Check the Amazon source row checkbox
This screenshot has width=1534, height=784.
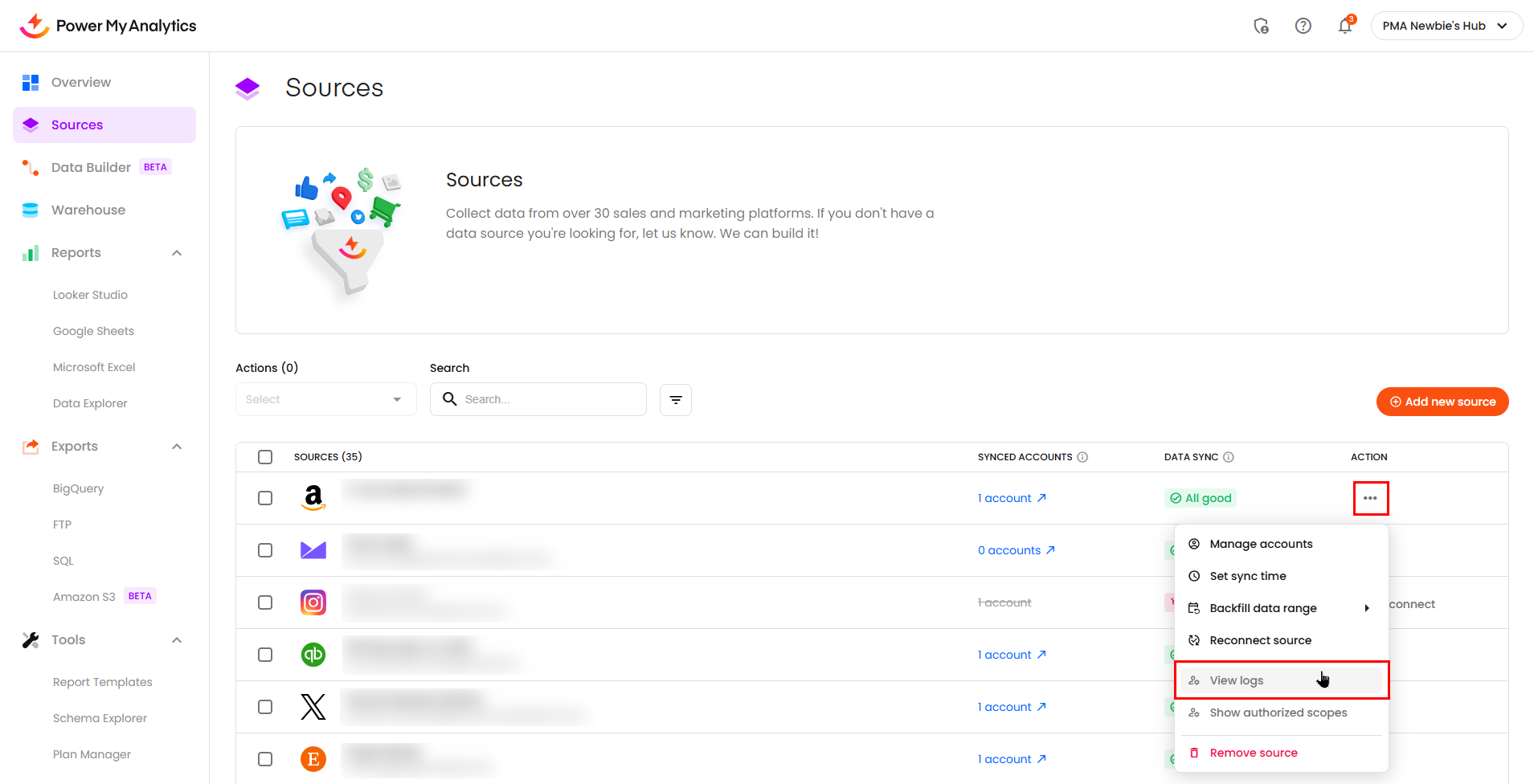[265, 498]
